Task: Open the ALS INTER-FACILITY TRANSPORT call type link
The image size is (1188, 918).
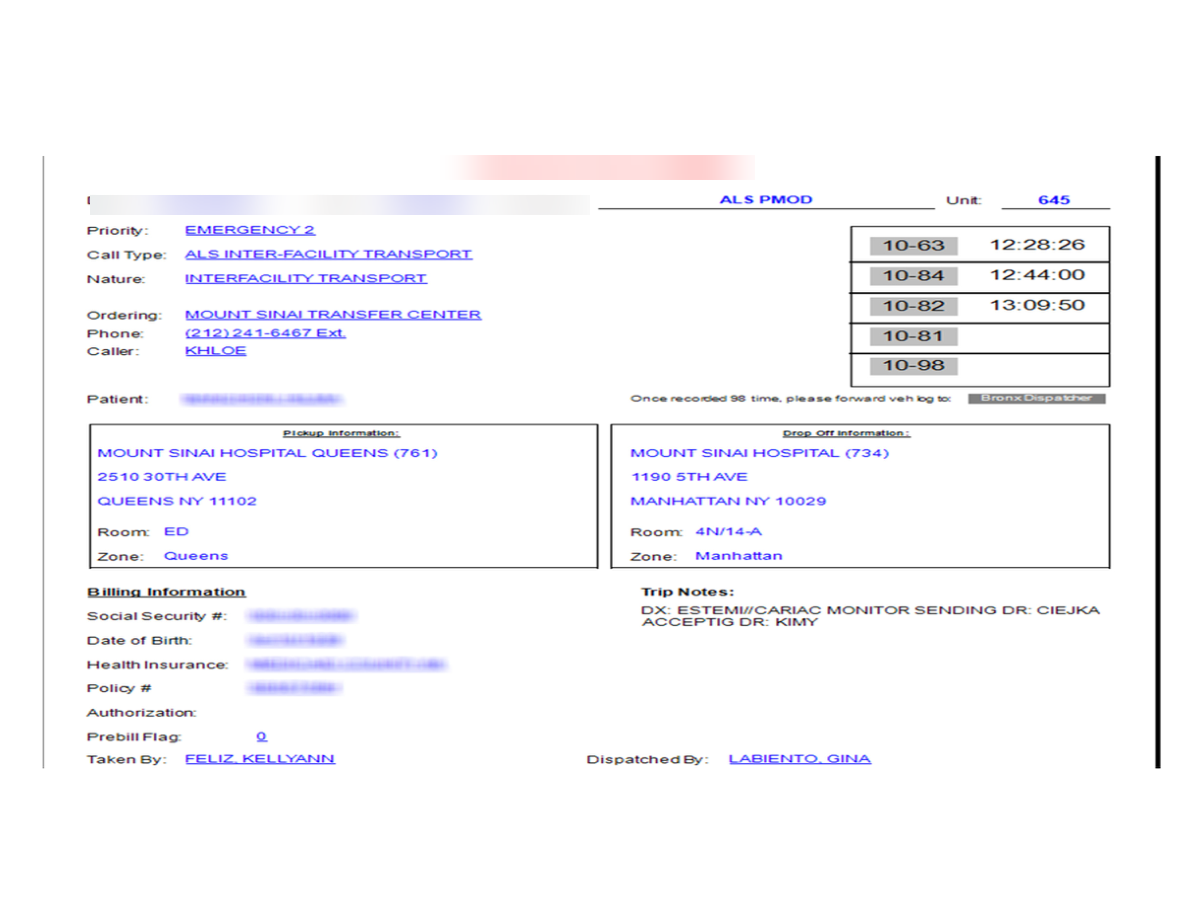Action: click(328, 254)
